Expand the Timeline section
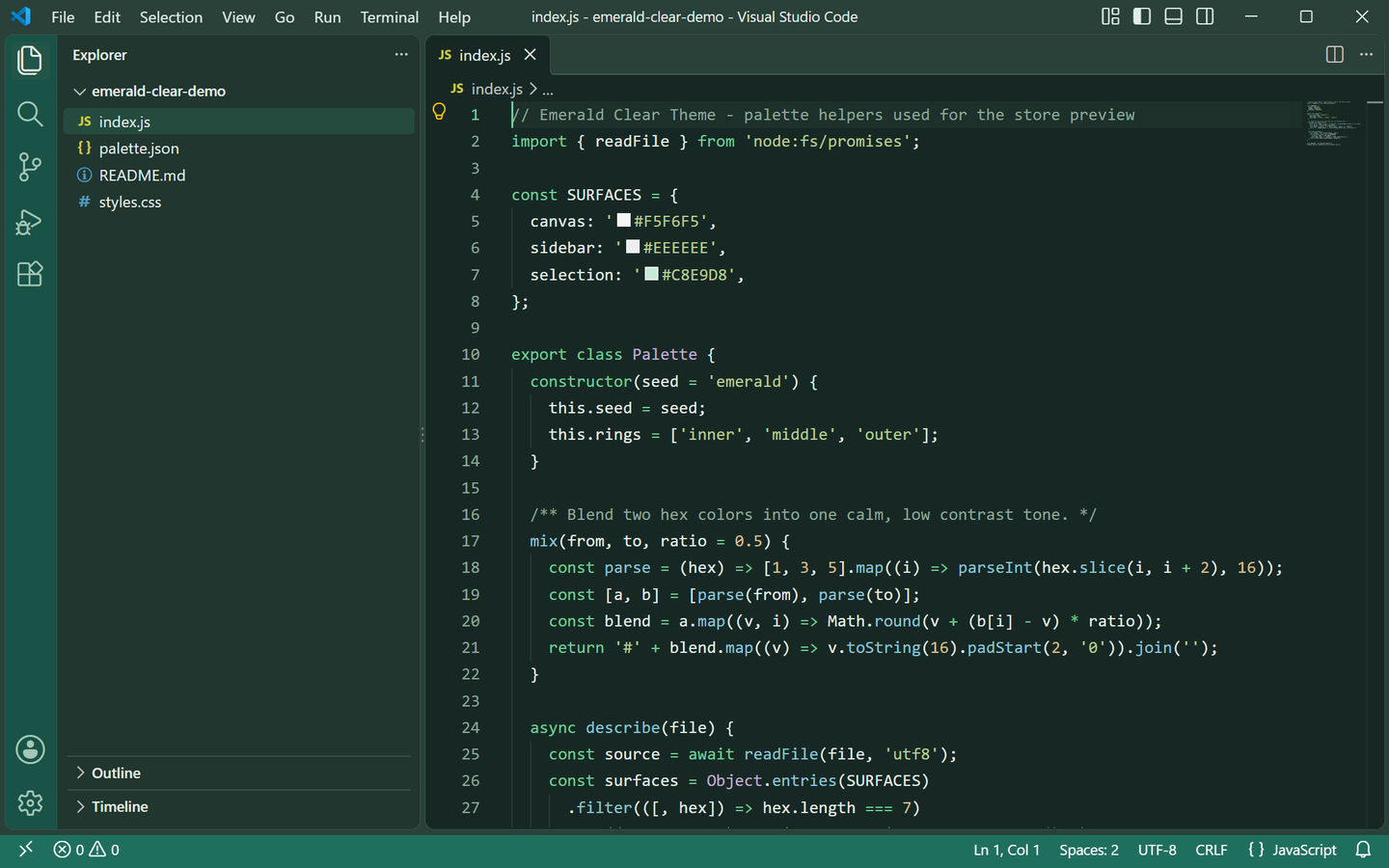This screenshot has width=1389, height=868. (x=239, y=807)
